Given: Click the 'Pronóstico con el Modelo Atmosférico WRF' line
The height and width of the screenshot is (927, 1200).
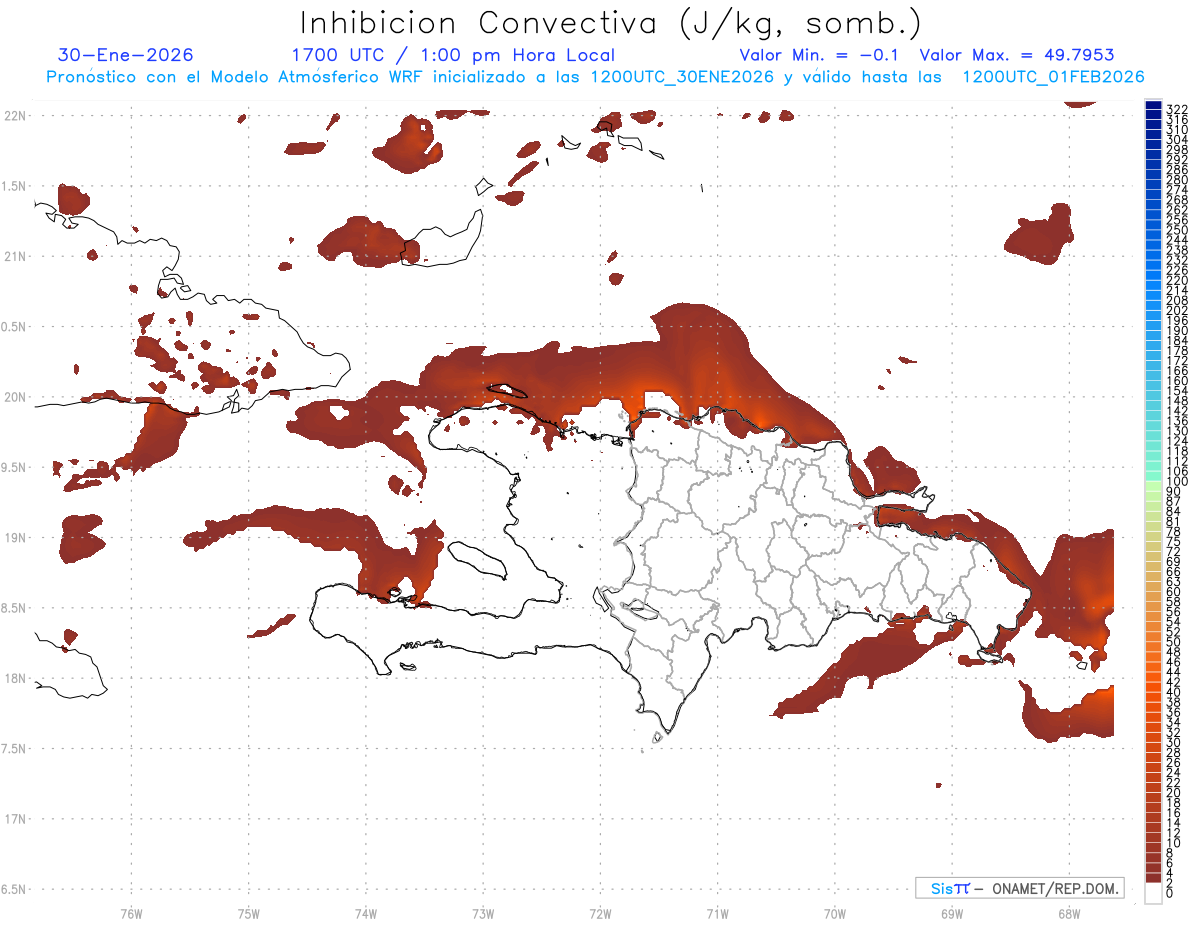Looking at the screenshot, I should [595, 76].
